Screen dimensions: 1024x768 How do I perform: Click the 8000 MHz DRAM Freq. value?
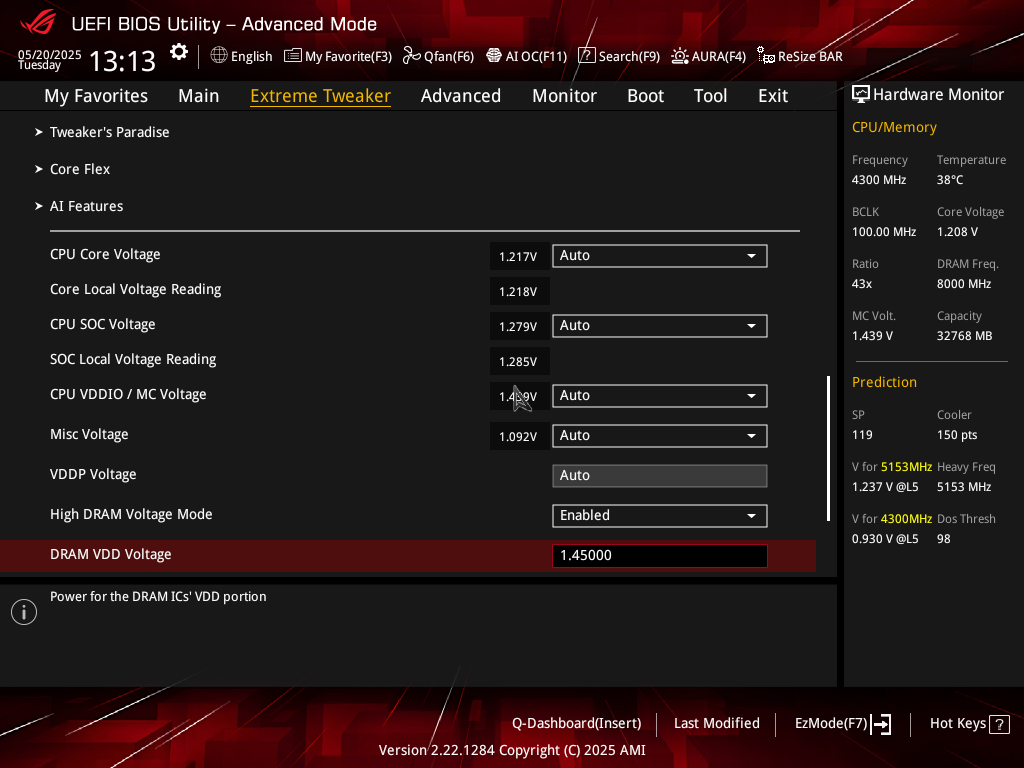point(964,284)
